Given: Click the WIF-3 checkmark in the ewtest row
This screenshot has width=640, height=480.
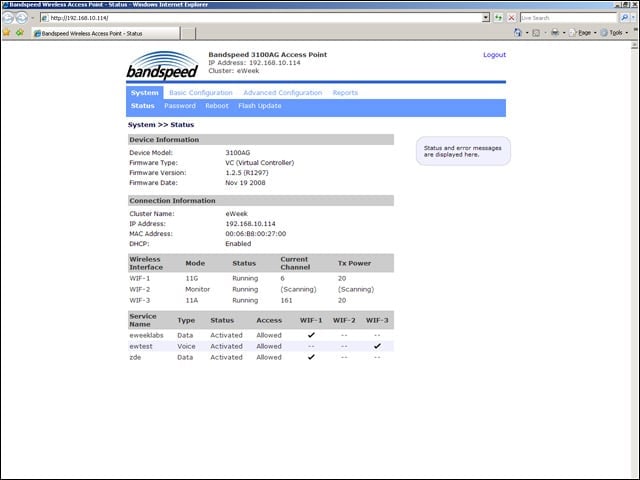Looking at the screenshot, I should pos(377,346).
